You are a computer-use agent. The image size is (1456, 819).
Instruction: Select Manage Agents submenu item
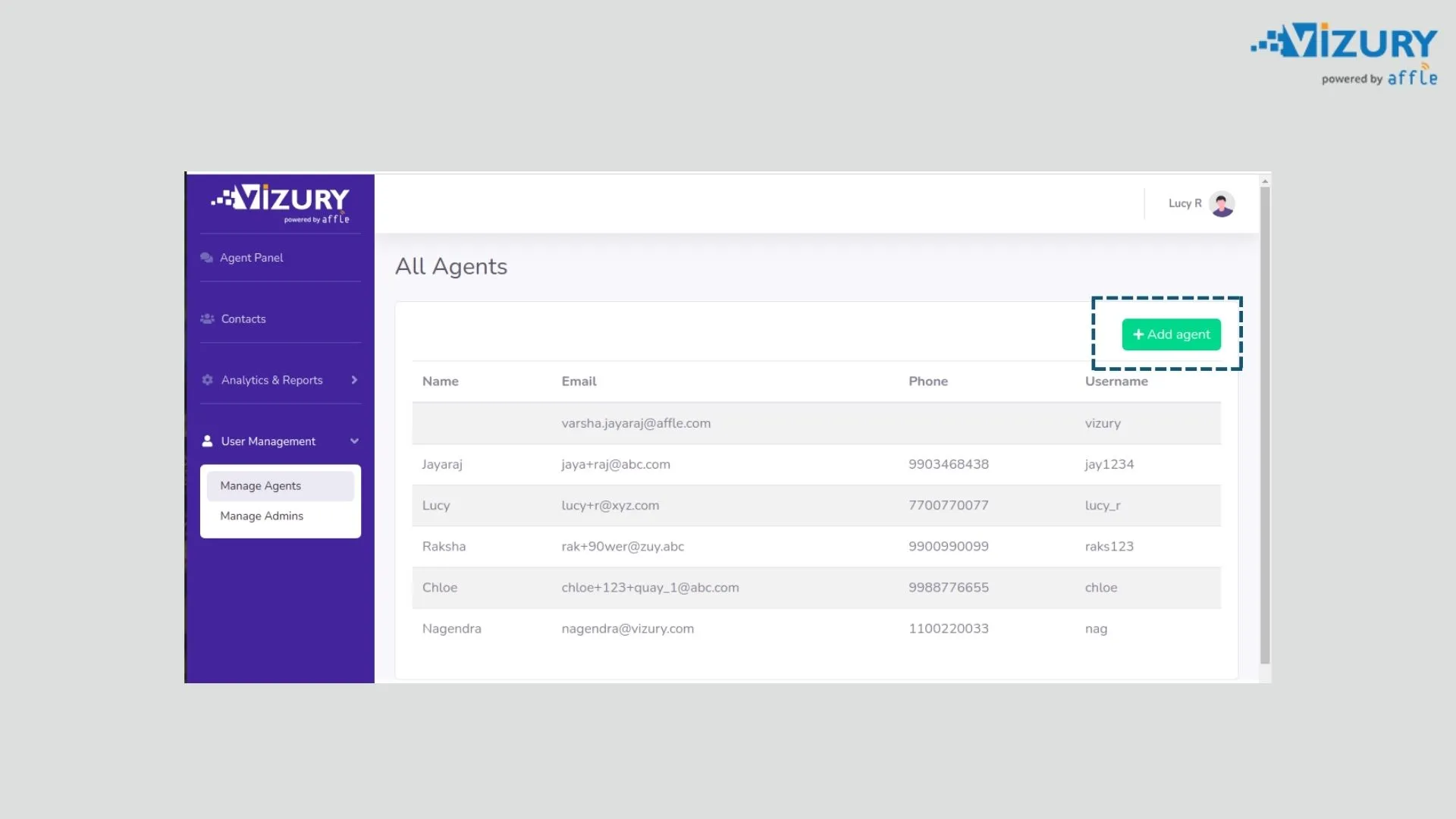tap(281, 486)
